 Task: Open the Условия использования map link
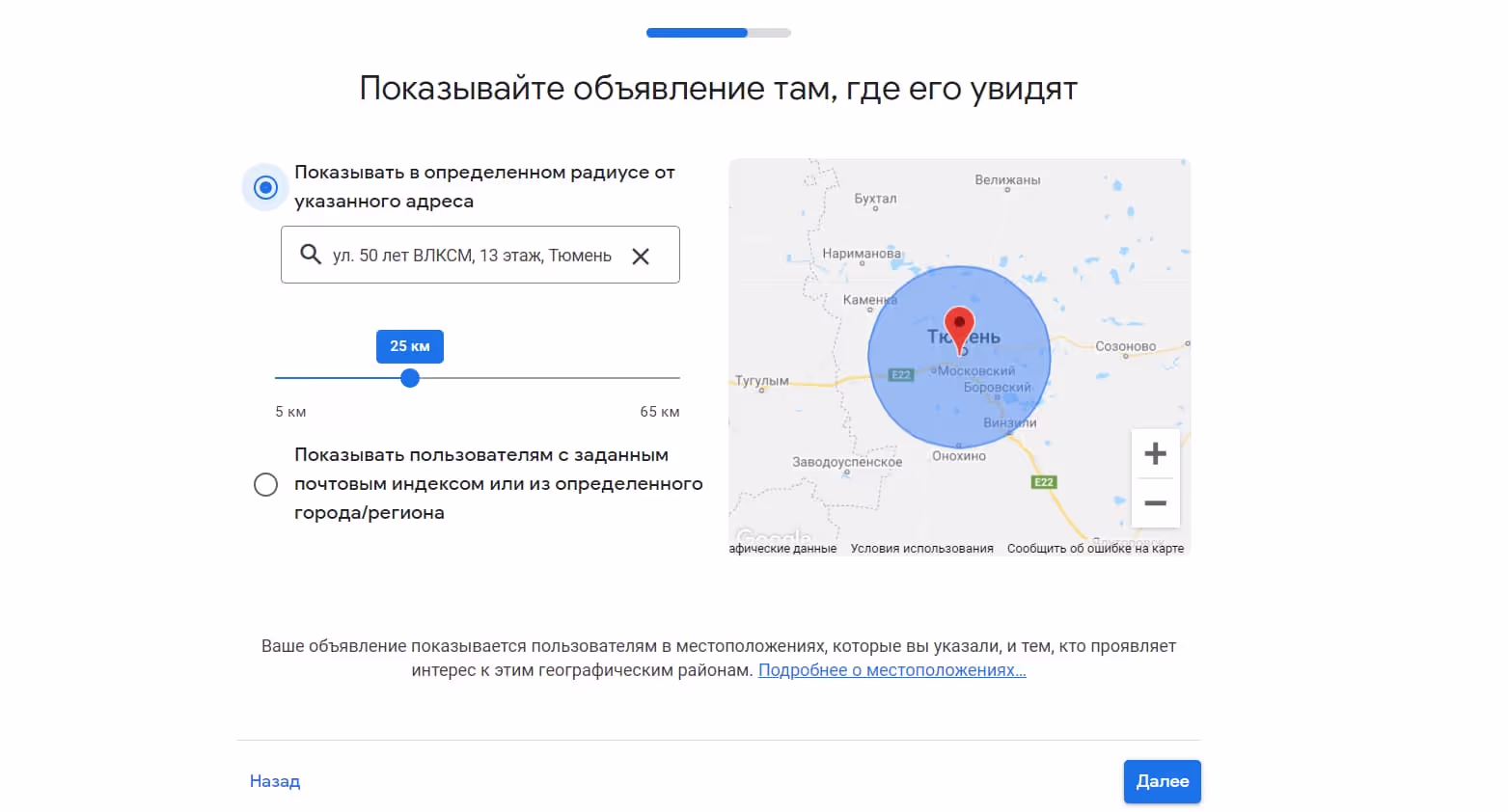point(921,549)
